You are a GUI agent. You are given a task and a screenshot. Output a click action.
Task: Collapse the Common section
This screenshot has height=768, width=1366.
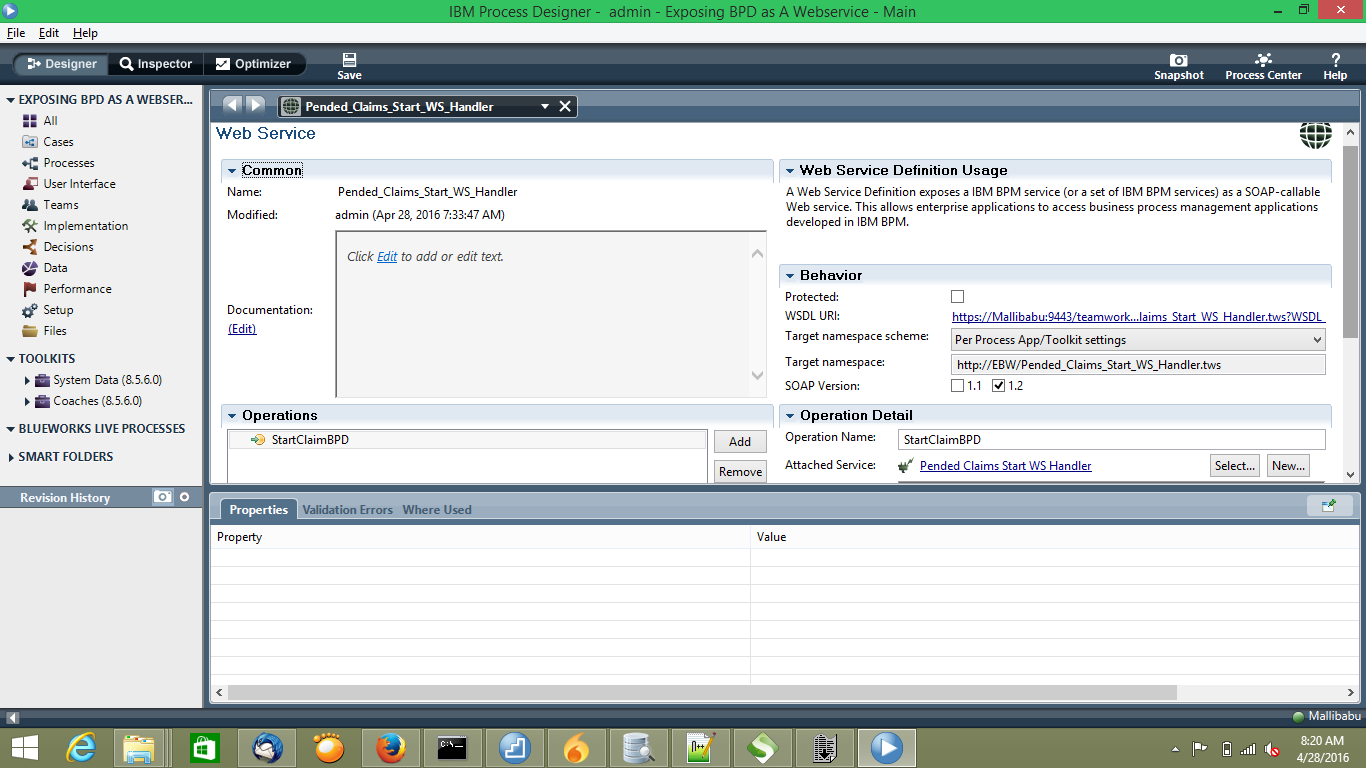(232, 170)
